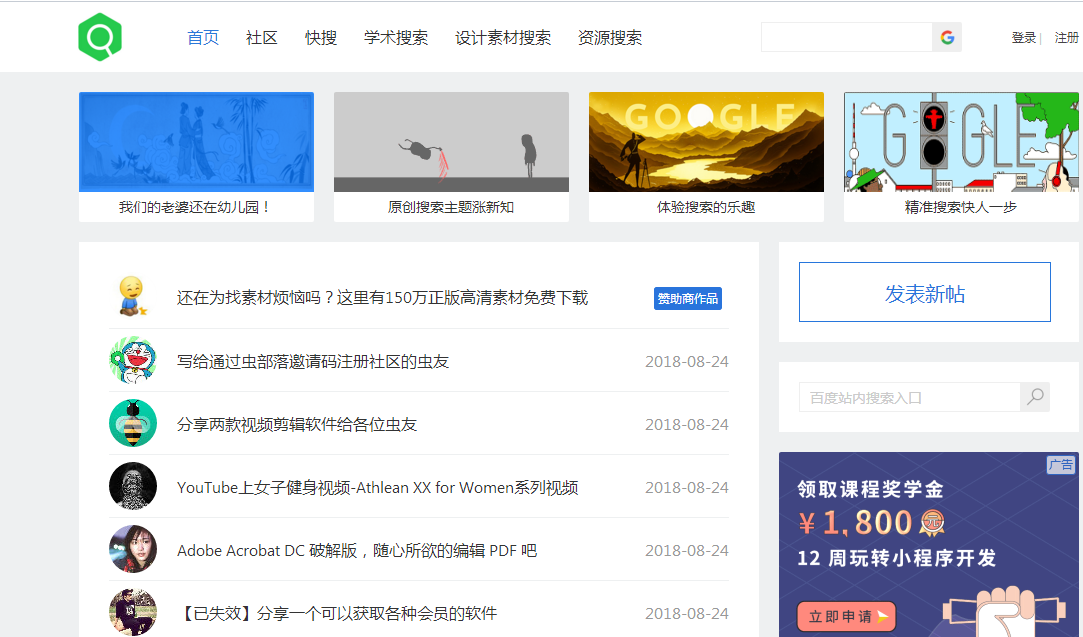Open the Adobe Acrobat DC 破解版 post

[356, 551]
